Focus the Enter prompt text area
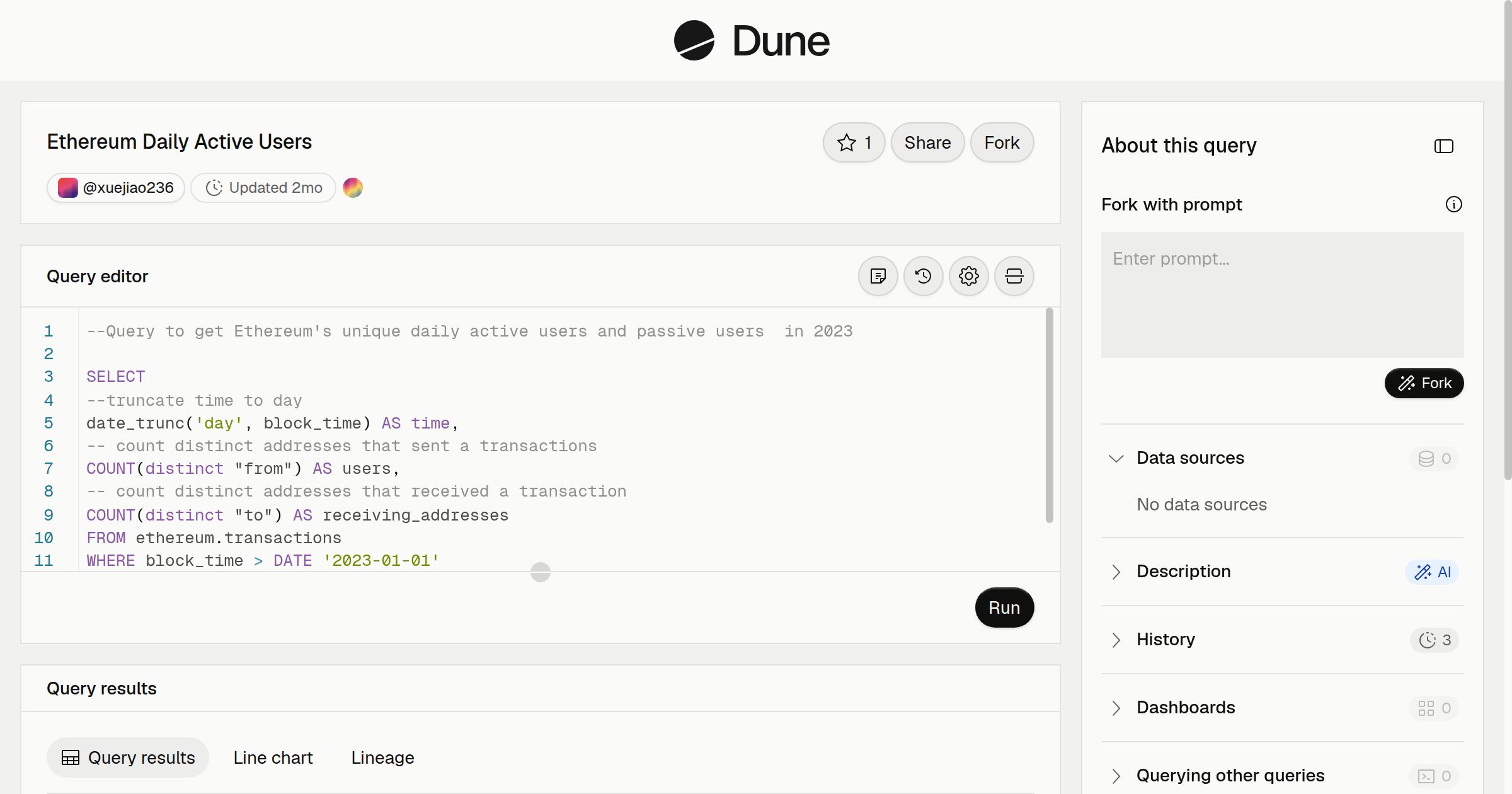Screen dimensions: 1512x794 point(1282,295)
